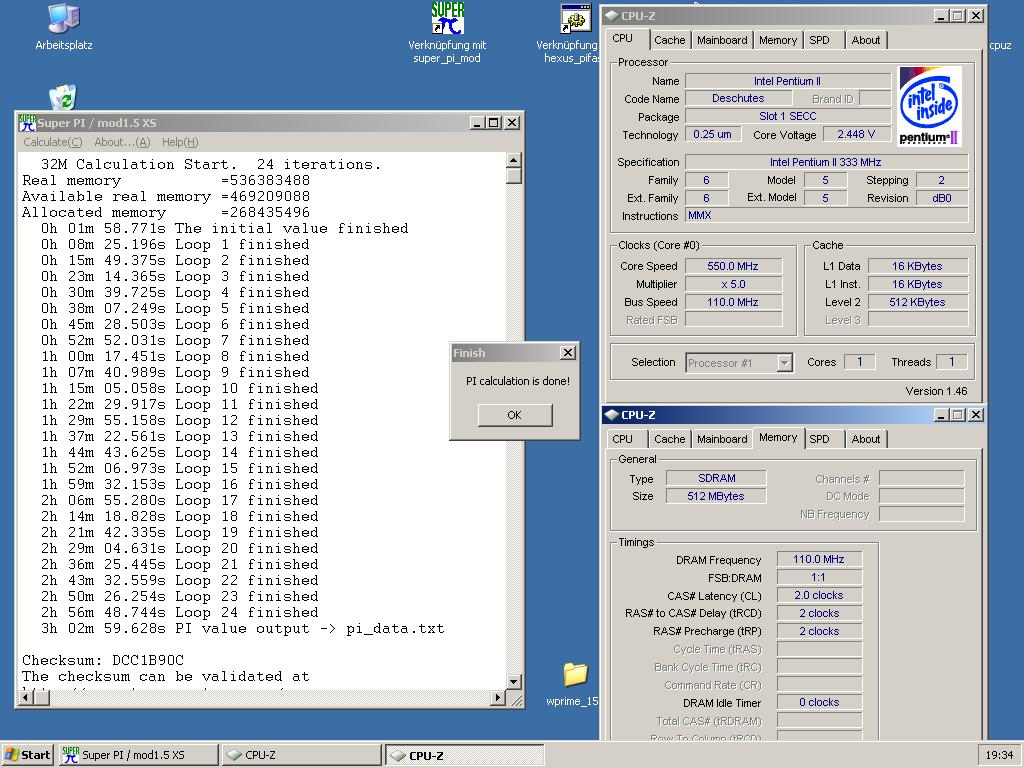Click the Super PI title bar icon

[27, 122]
